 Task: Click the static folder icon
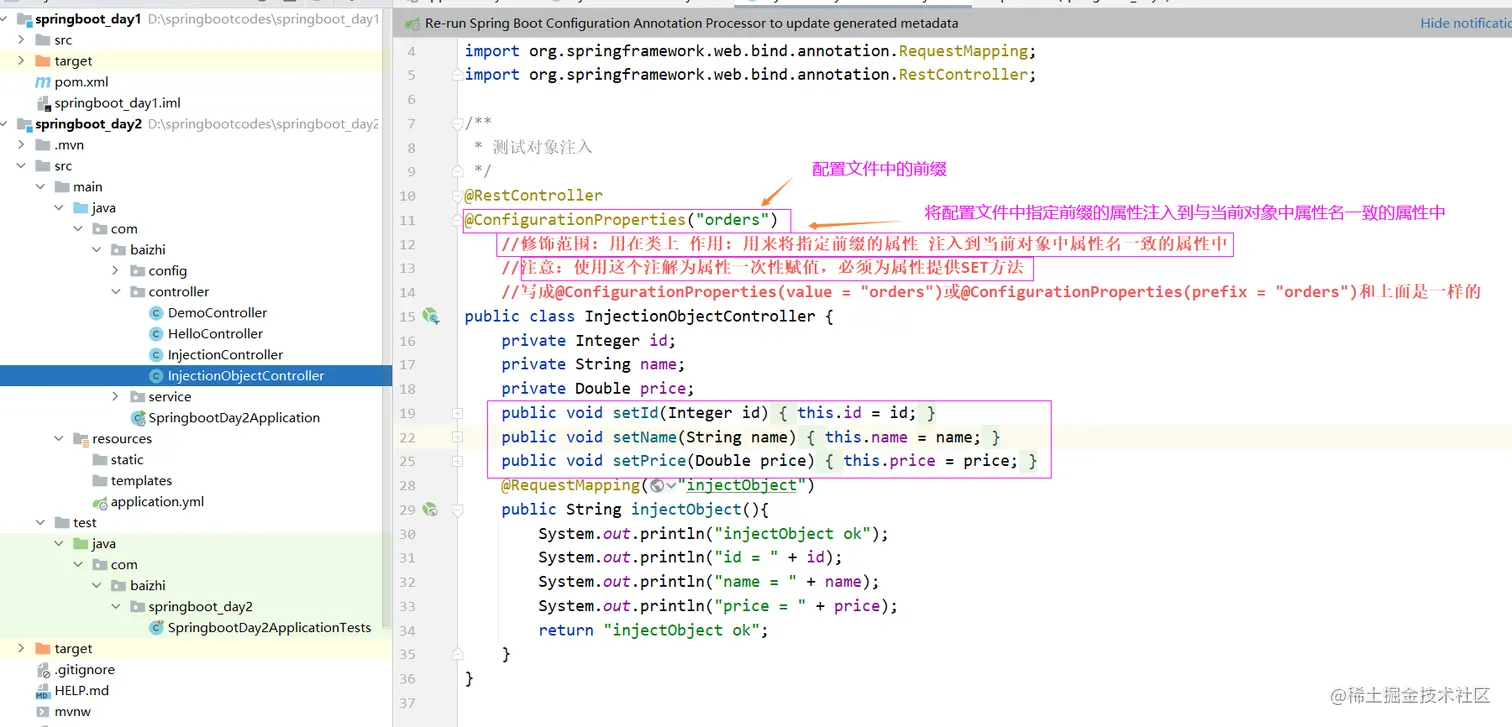point(99,460)
